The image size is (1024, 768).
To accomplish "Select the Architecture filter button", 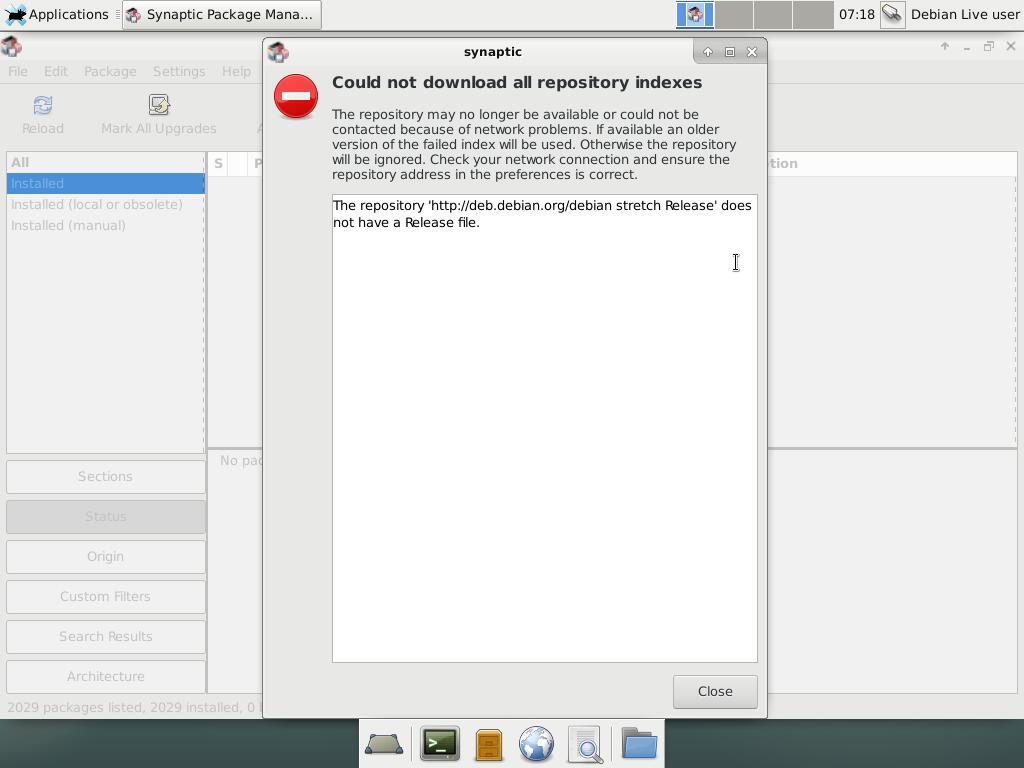I will coord(105,677).
